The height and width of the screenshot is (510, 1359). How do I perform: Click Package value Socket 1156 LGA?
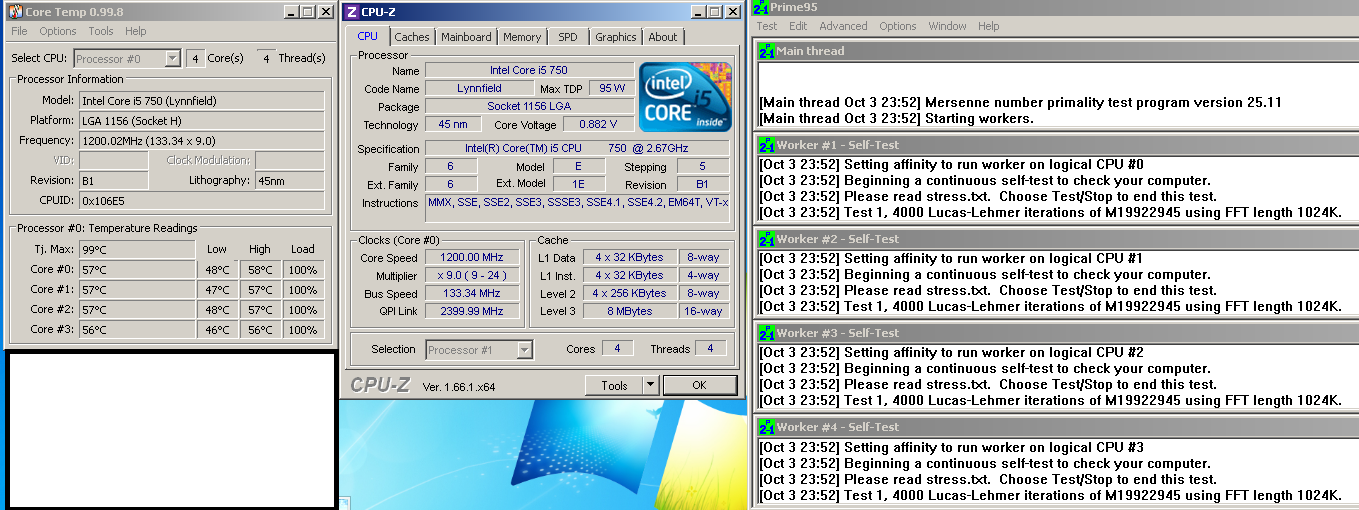(529, 106)
